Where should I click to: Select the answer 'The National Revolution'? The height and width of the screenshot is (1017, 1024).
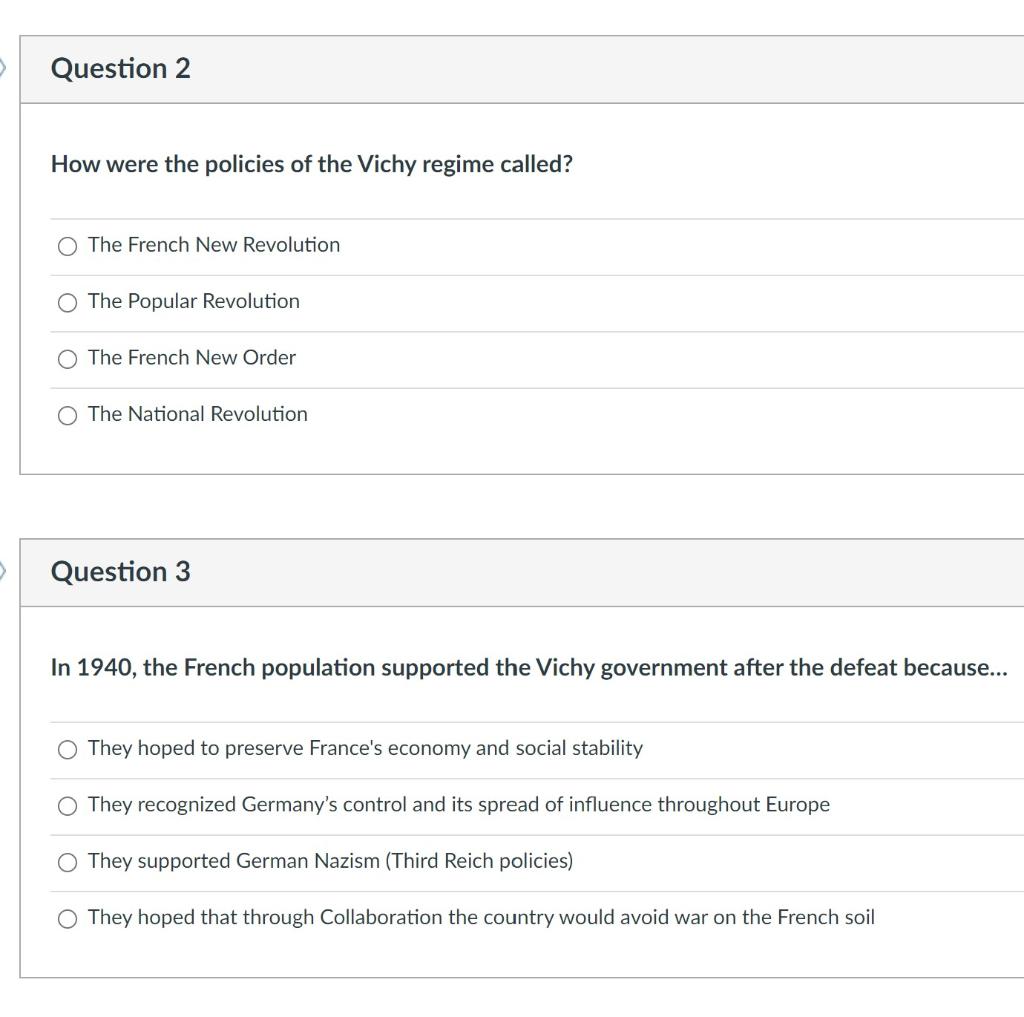pyautogui.click(x=67, y=414)
